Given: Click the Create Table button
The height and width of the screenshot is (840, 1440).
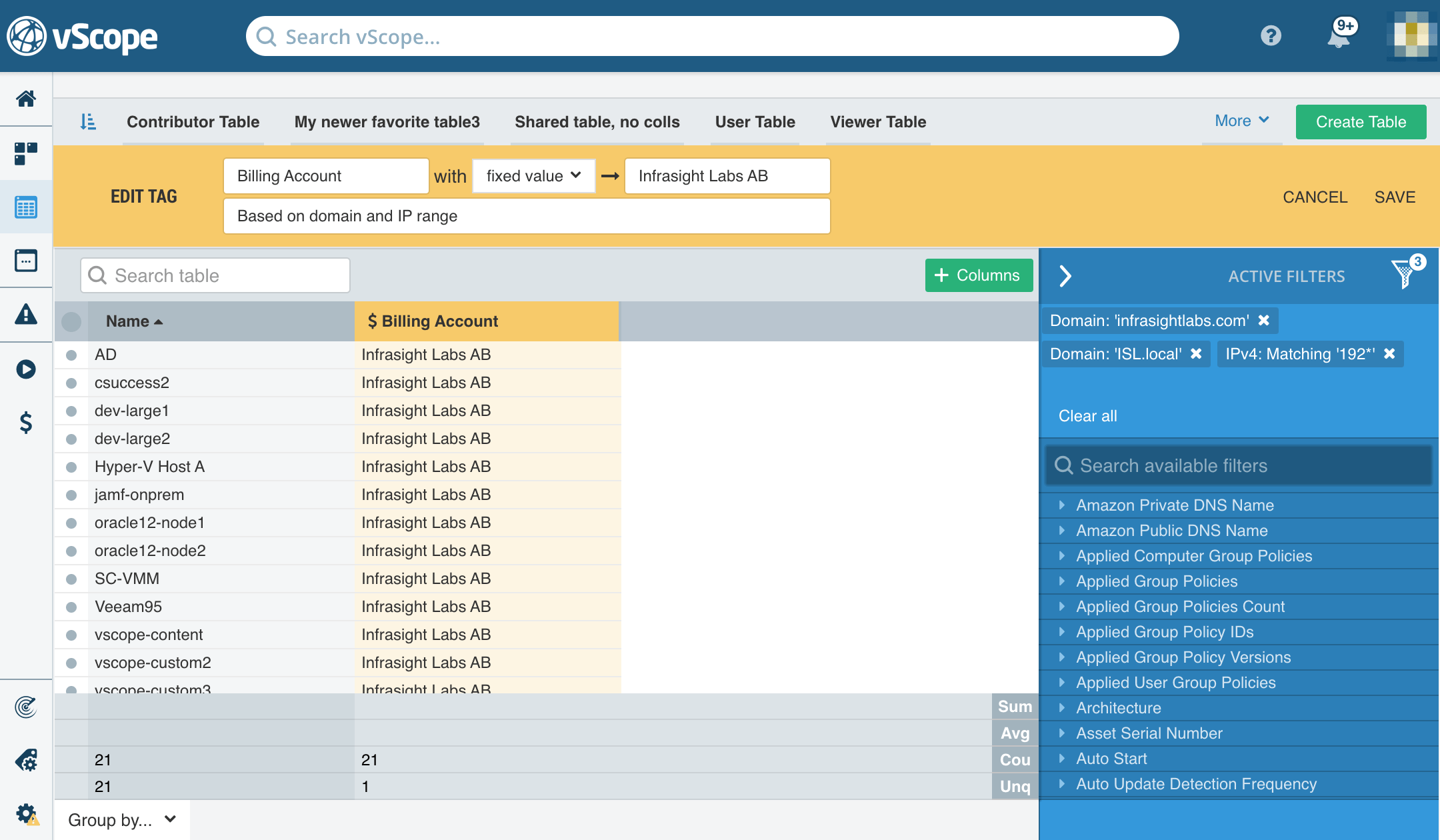Looking at the screenshot, I should pyautogui.click(x=1361, y=122).
